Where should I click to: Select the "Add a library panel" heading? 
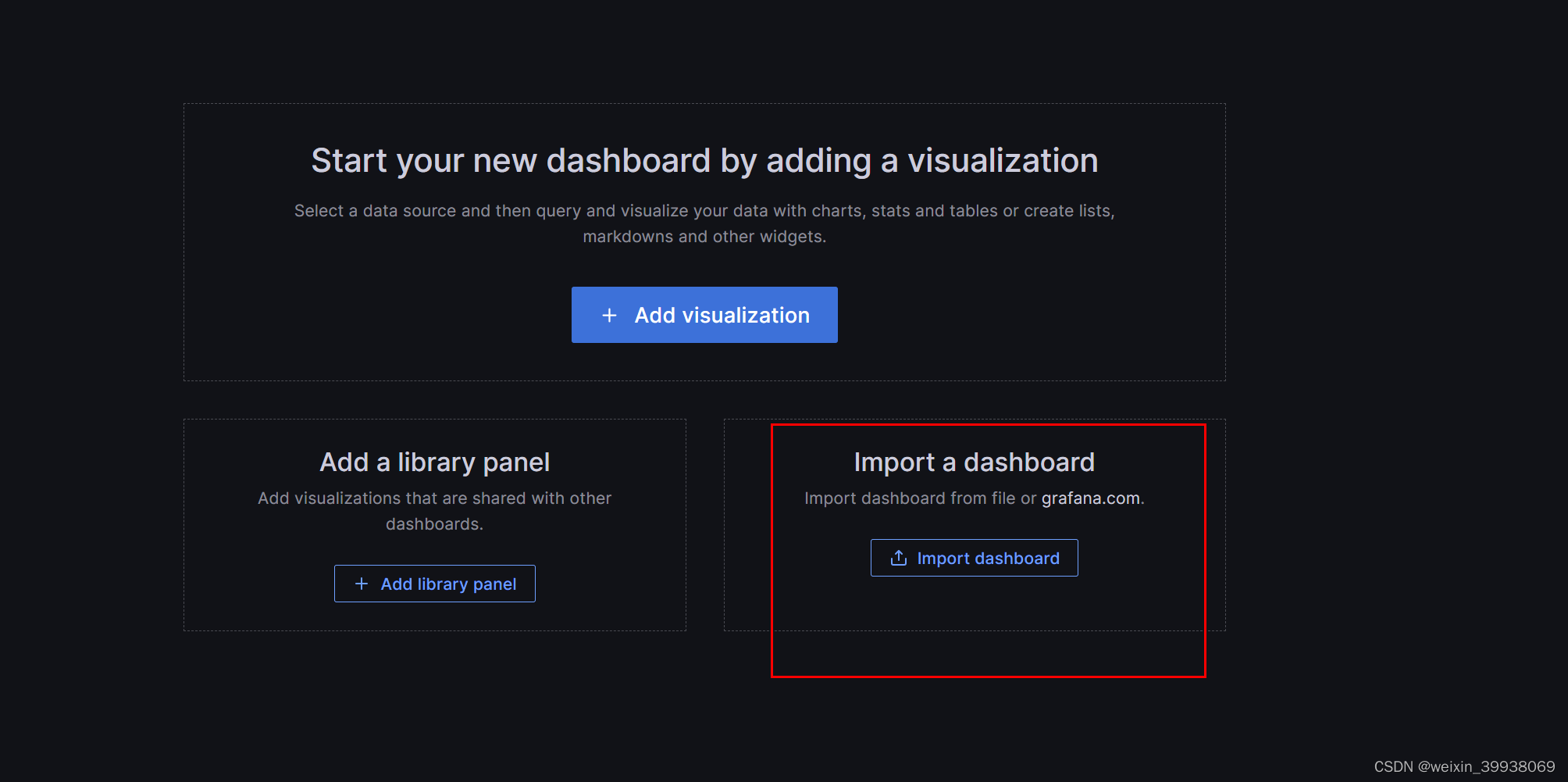pyautogui.click(x=435, y=462)
